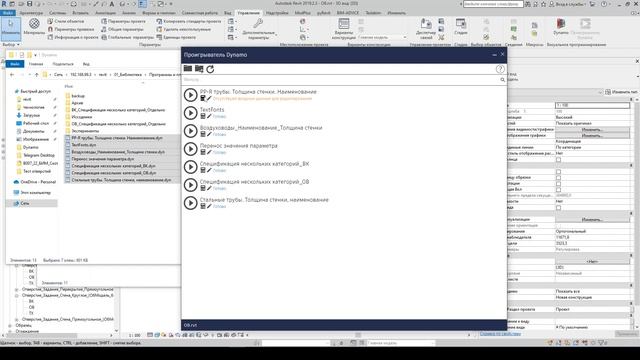Run Спецификация нескольких категорий_ВК script
Image resolution: width=640 pixels, height=360 pixels.
click(191, 167)
